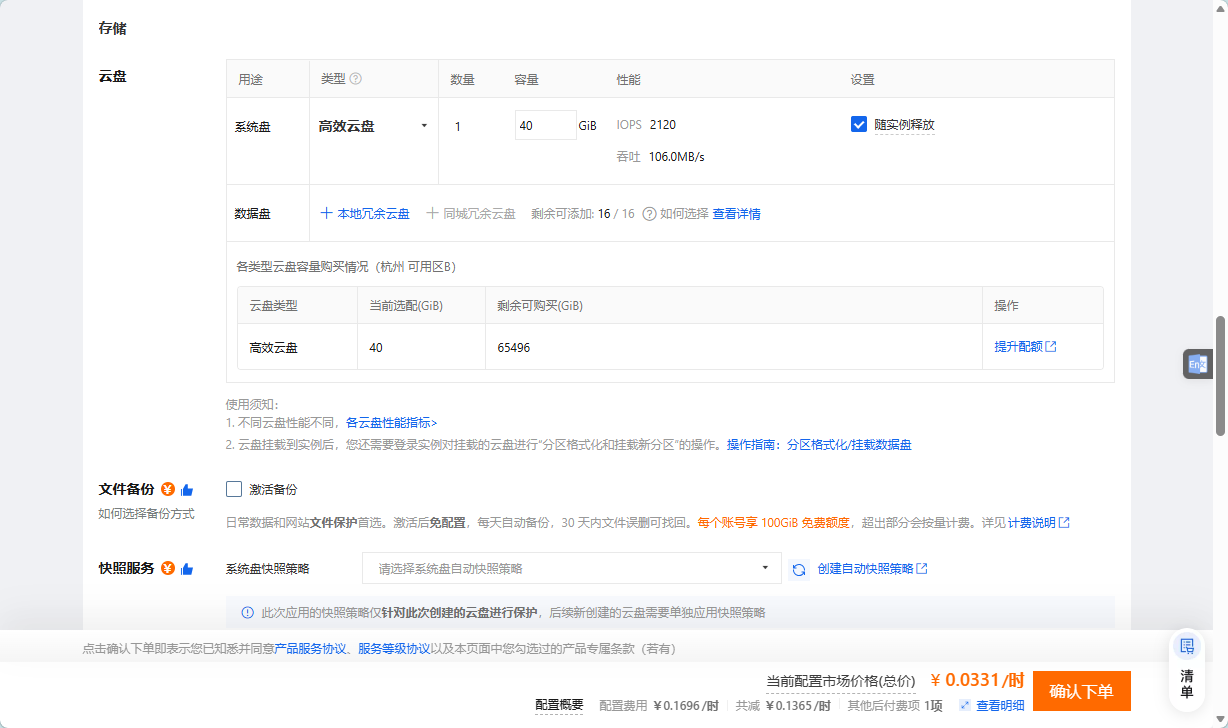Click the 65496 remaining quota cell

tap(734, 348)
